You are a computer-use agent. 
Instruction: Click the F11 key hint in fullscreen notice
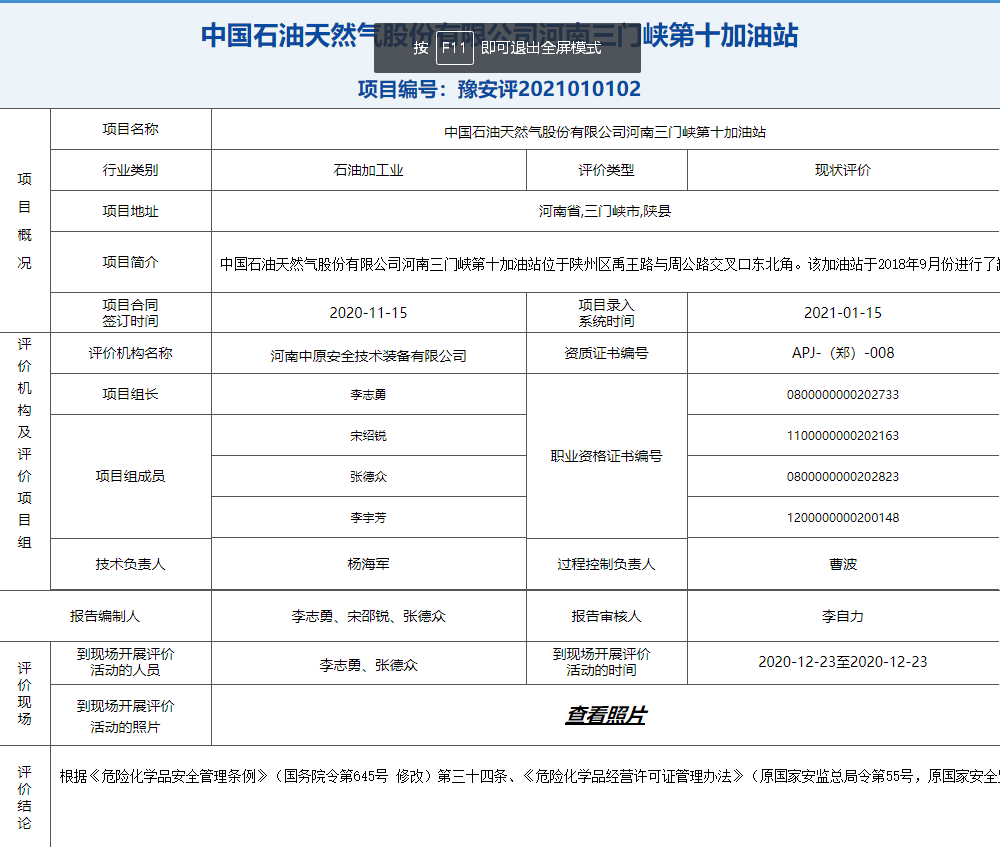tap(455, 48)
